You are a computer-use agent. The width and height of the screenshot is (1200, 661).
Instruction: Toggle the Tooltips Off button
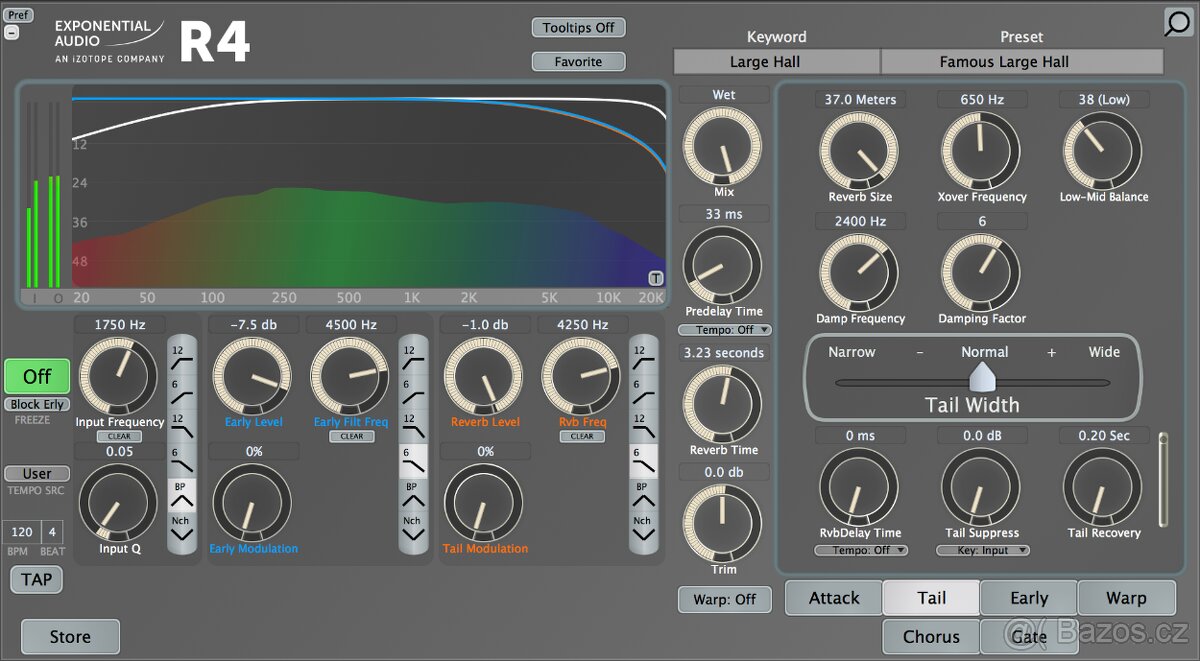tap(578, 27)
